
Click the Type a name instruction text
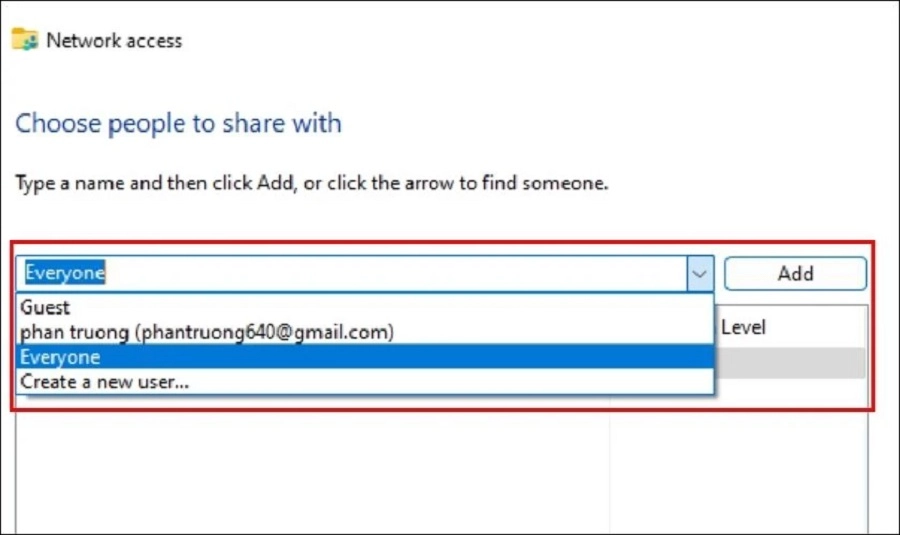[x=312, y=183]
